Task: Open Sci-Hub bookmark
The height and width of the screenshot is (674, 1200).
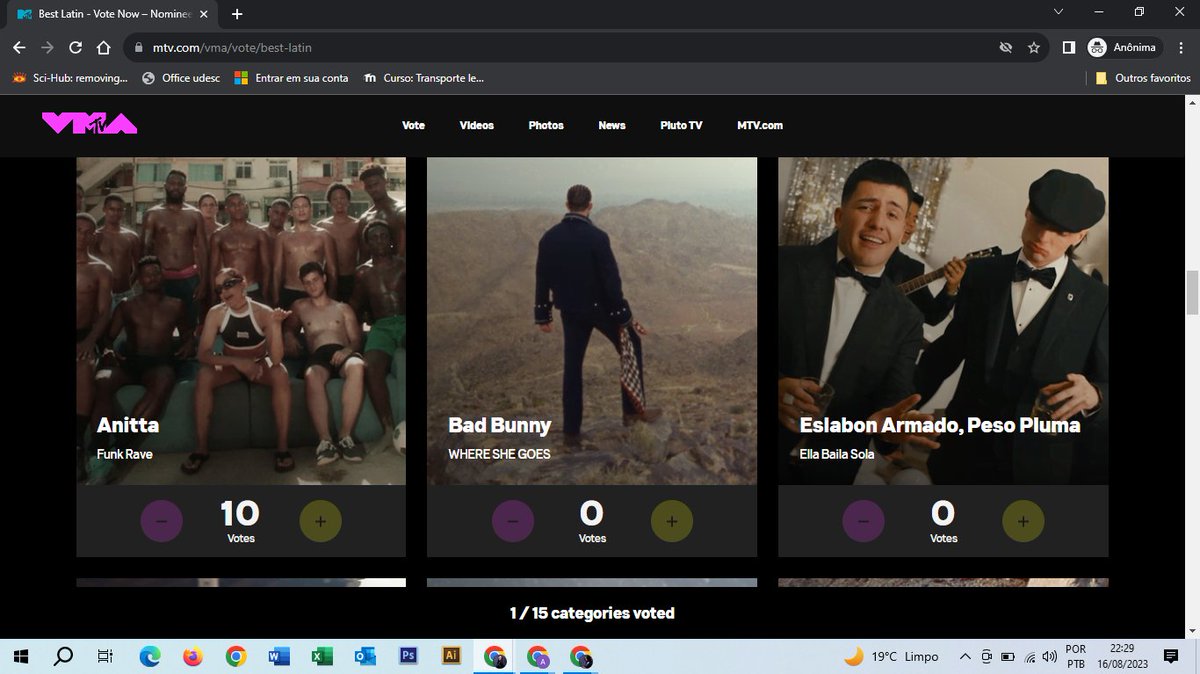Action: point(69,77)
